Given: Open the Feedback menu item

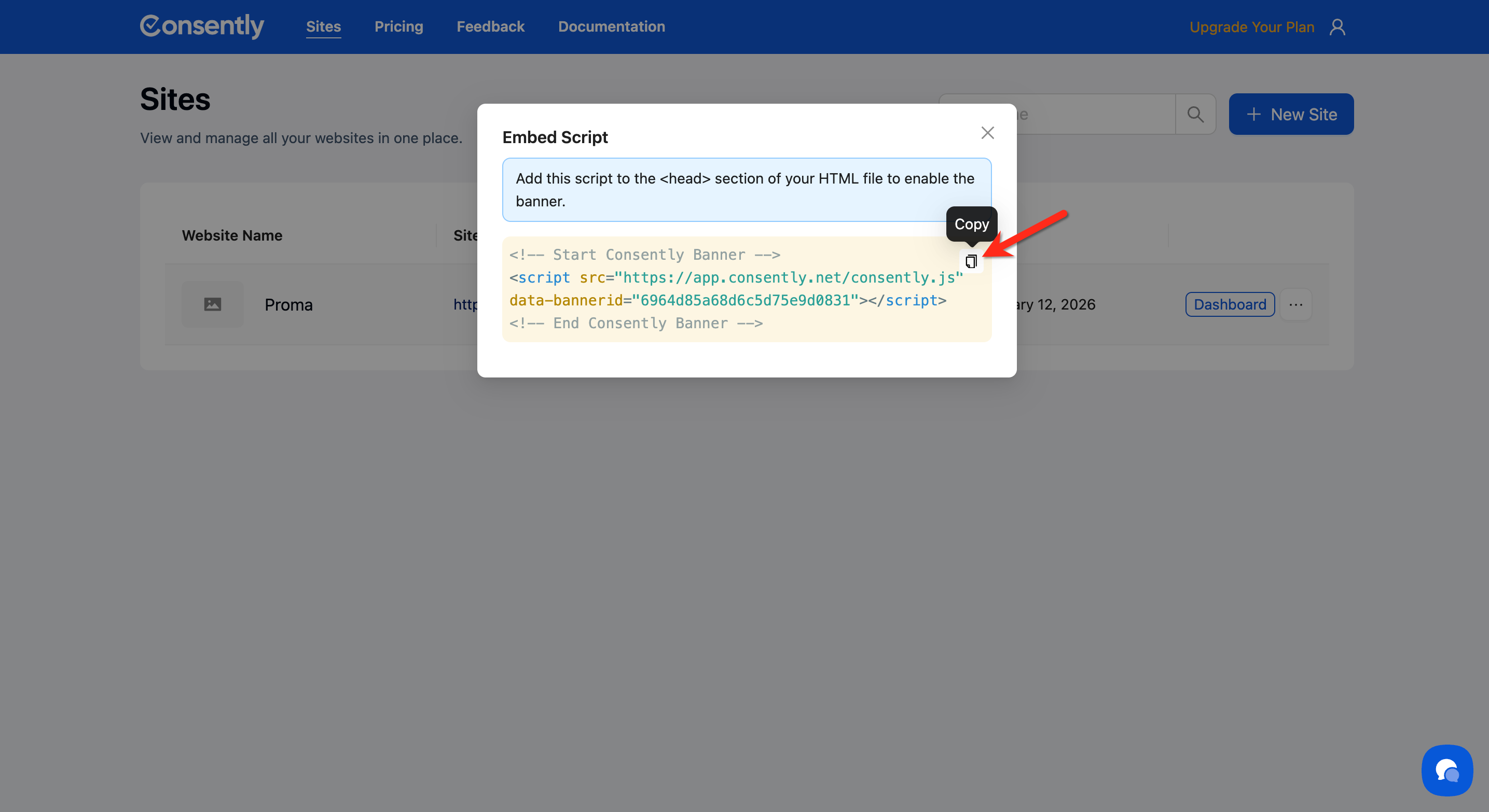Looking at the screenshot, I should coord(490,26).
